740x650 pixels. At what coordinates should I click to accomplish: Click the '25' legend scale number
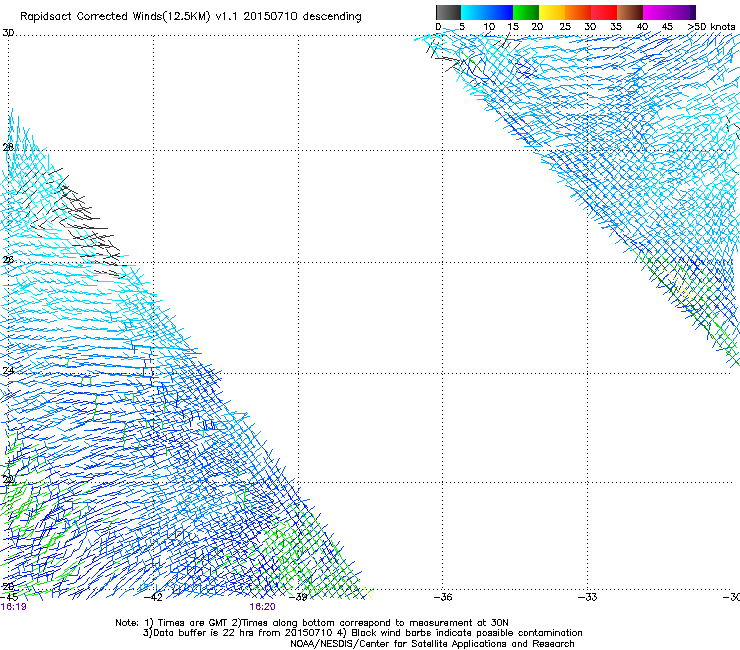pos(565,27)
